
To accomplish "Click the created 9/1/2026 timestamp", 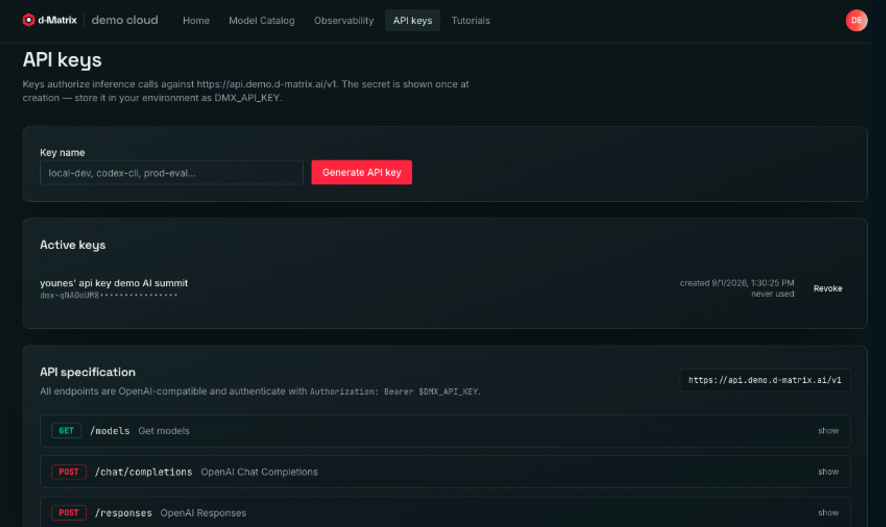I will tap(737, 282).
